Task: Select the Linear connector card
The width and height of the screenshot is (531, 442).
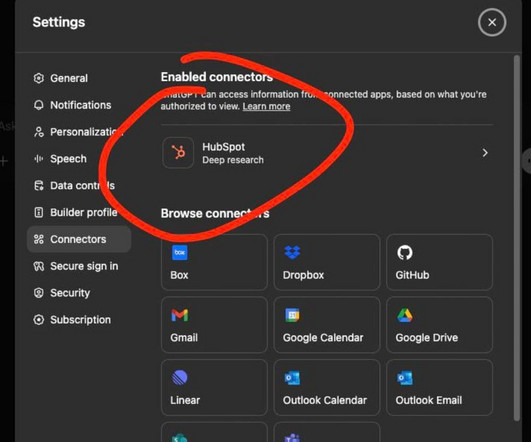Action: coord(214,387)
